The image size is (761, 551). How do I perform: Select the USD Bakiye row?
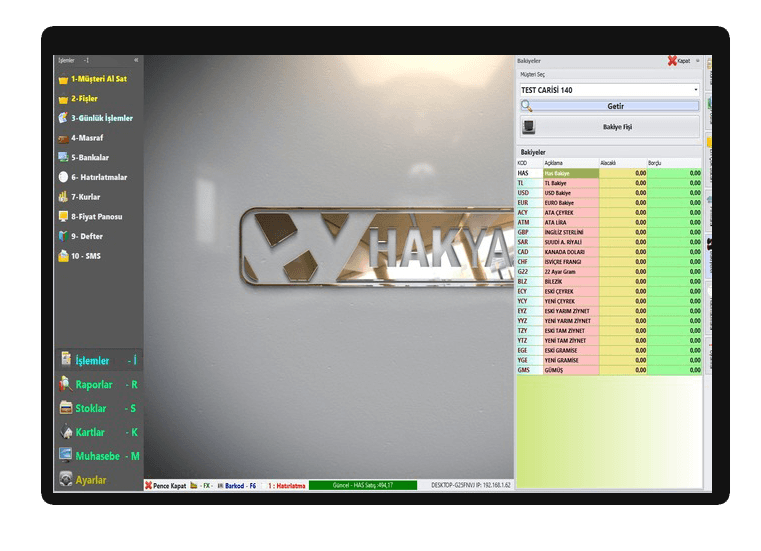point(609,193)
